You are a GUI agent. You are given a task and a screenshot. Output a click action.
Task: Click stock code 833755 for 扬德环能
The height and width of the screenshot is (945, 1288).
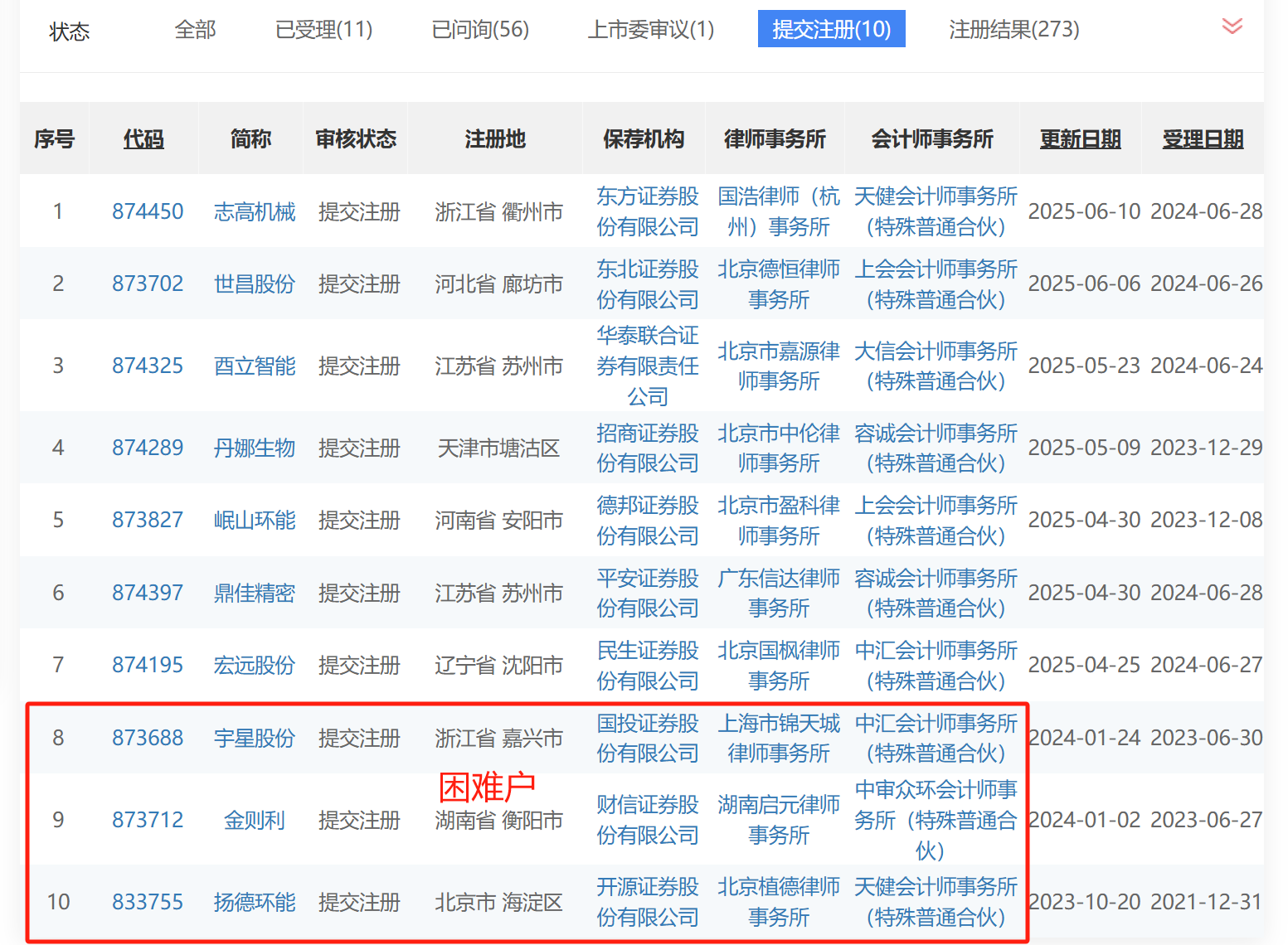[148, 902]
